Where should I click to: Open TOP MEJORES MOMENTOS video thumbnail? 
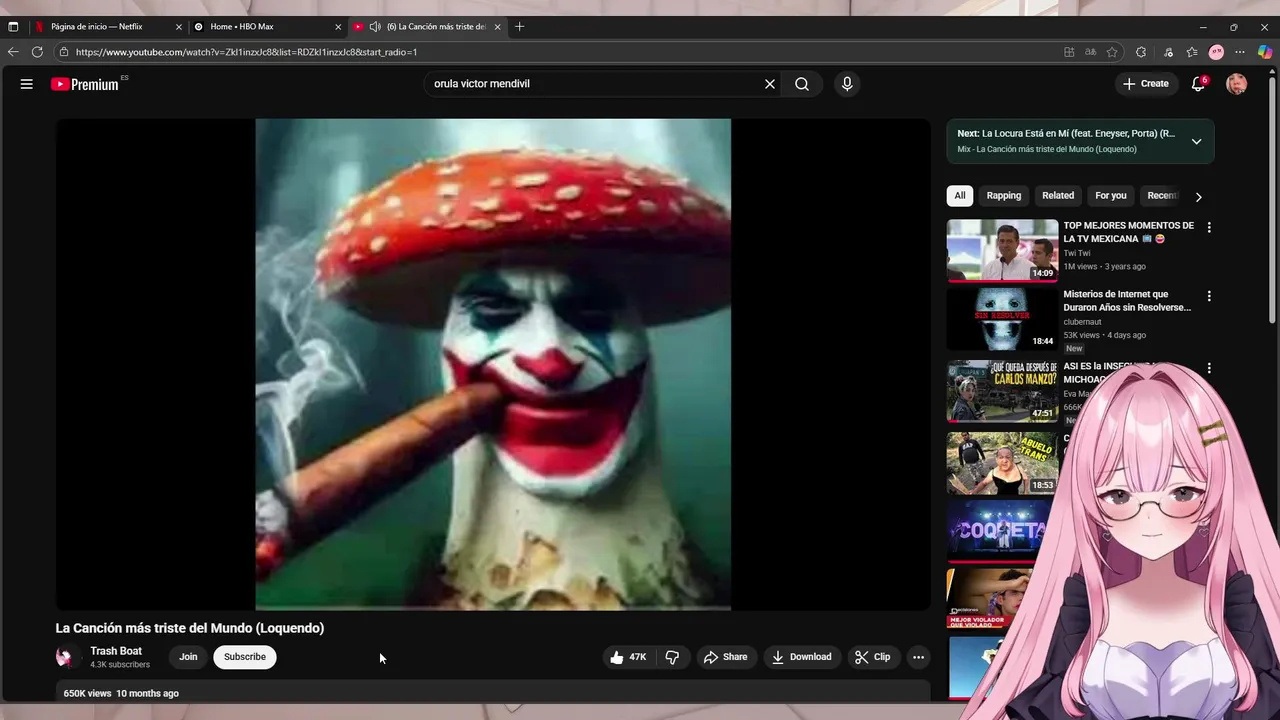(x=1002, y=251)
